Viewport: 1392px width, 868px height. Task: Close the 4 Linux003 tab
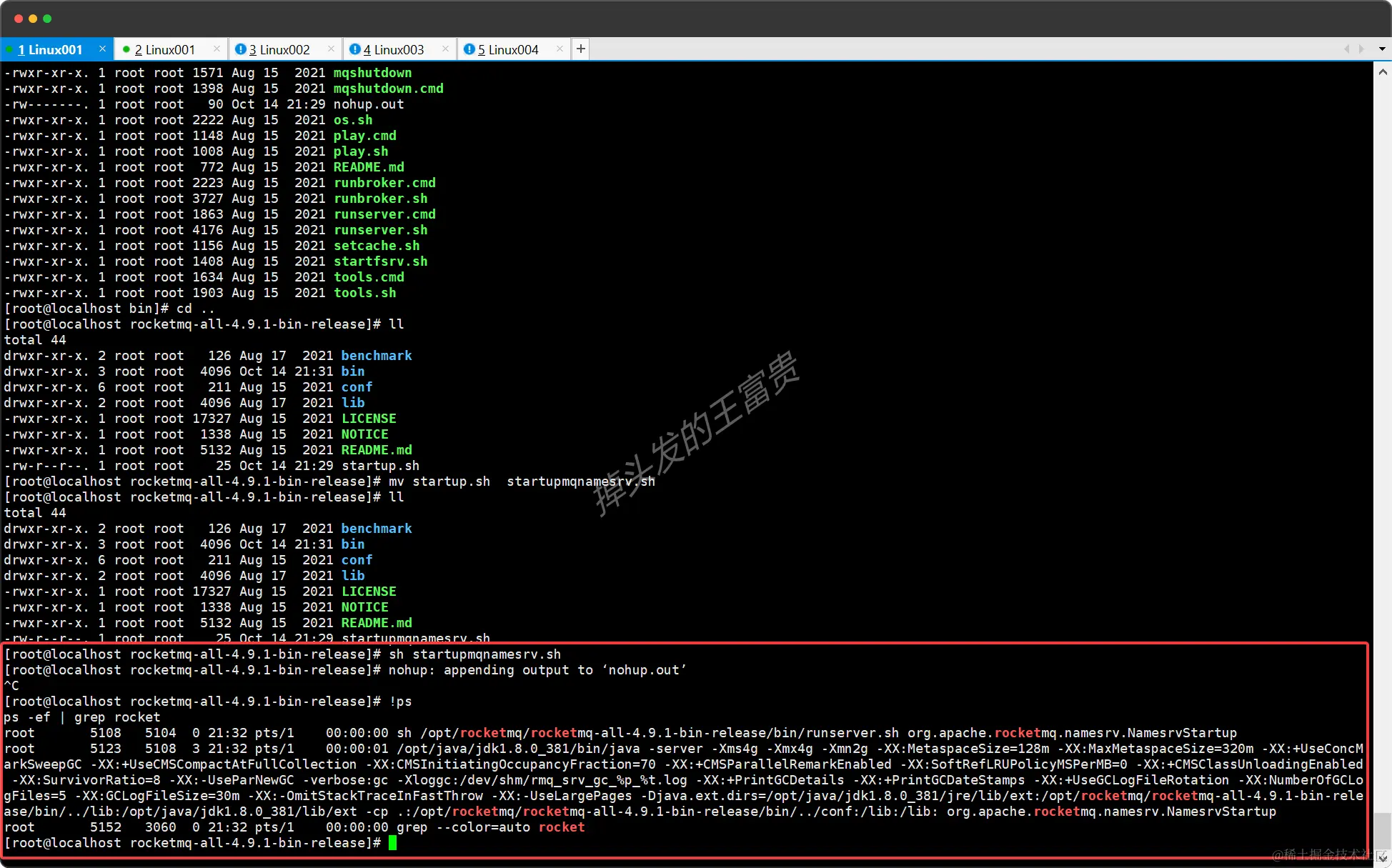pos(445,49)
